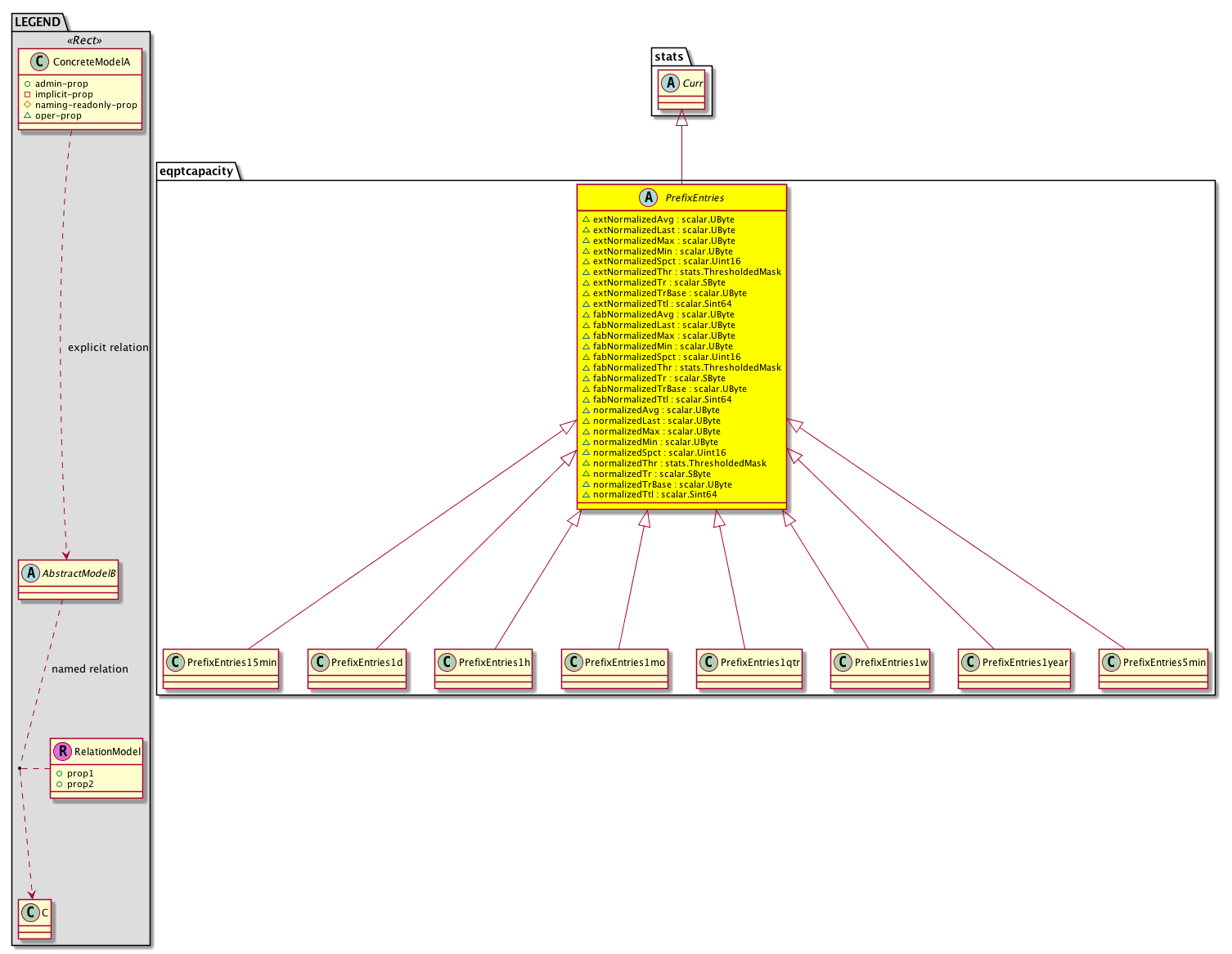Click the PrefixEntries1h class name

(x=494, y=663)
